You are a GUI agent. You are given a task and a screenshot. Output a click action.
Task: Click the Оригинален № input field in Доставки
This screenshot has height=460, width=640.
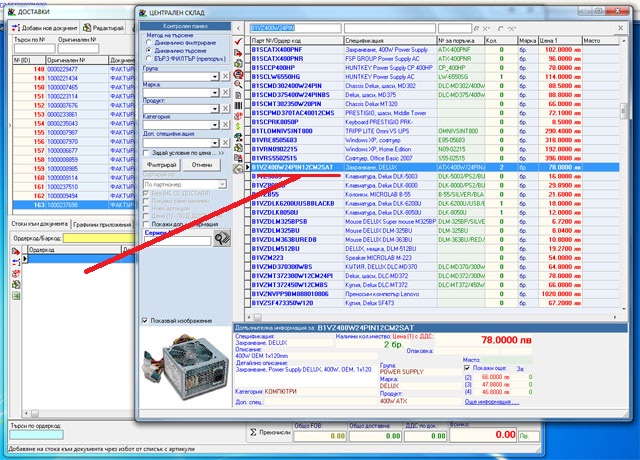[x=78, y=49]
